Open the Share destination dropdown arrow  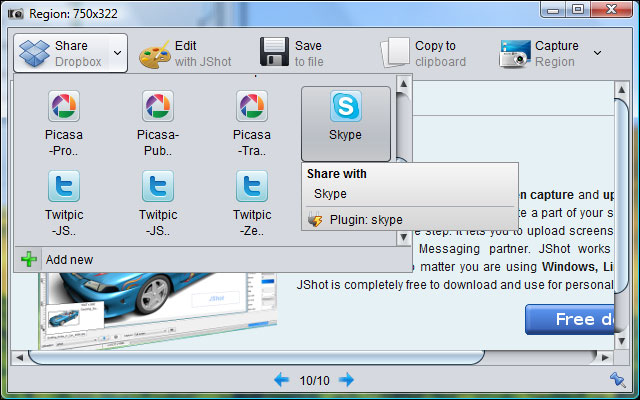(117, 53)
